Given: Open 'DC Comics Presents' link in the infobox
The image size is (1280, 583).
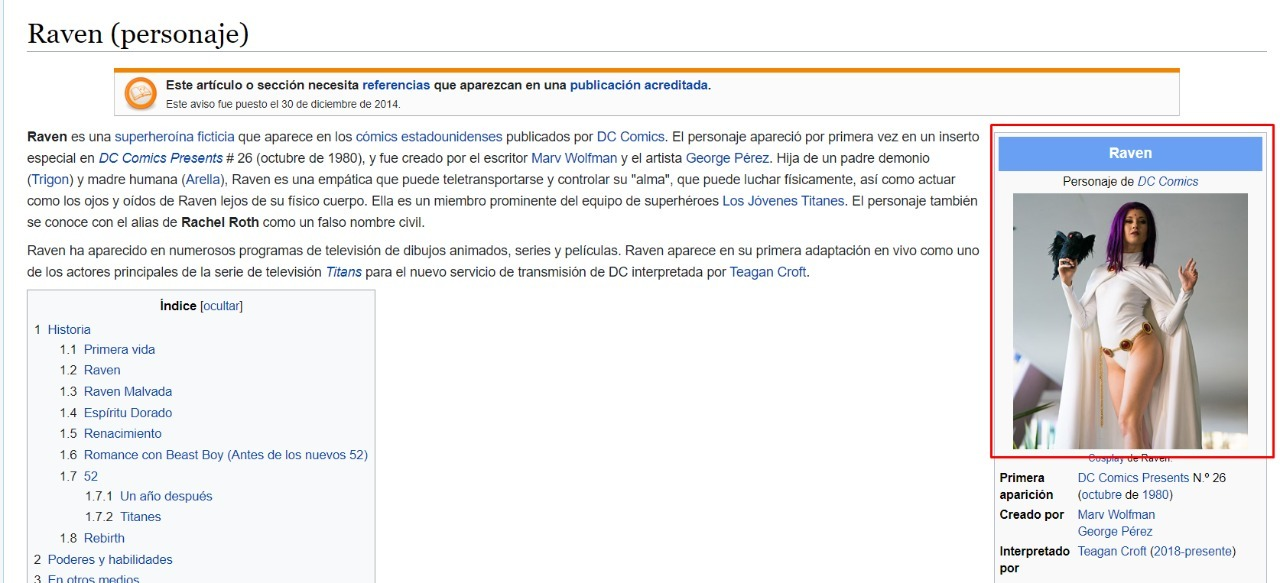Looking at the screenshot, I should pos(1134,477).
